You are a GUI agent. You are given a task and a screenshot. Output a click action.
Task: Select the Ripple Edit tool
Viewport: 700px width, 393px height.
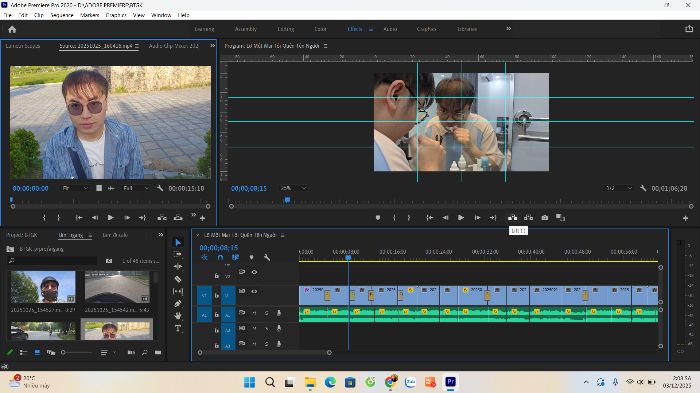click(178, 266)
